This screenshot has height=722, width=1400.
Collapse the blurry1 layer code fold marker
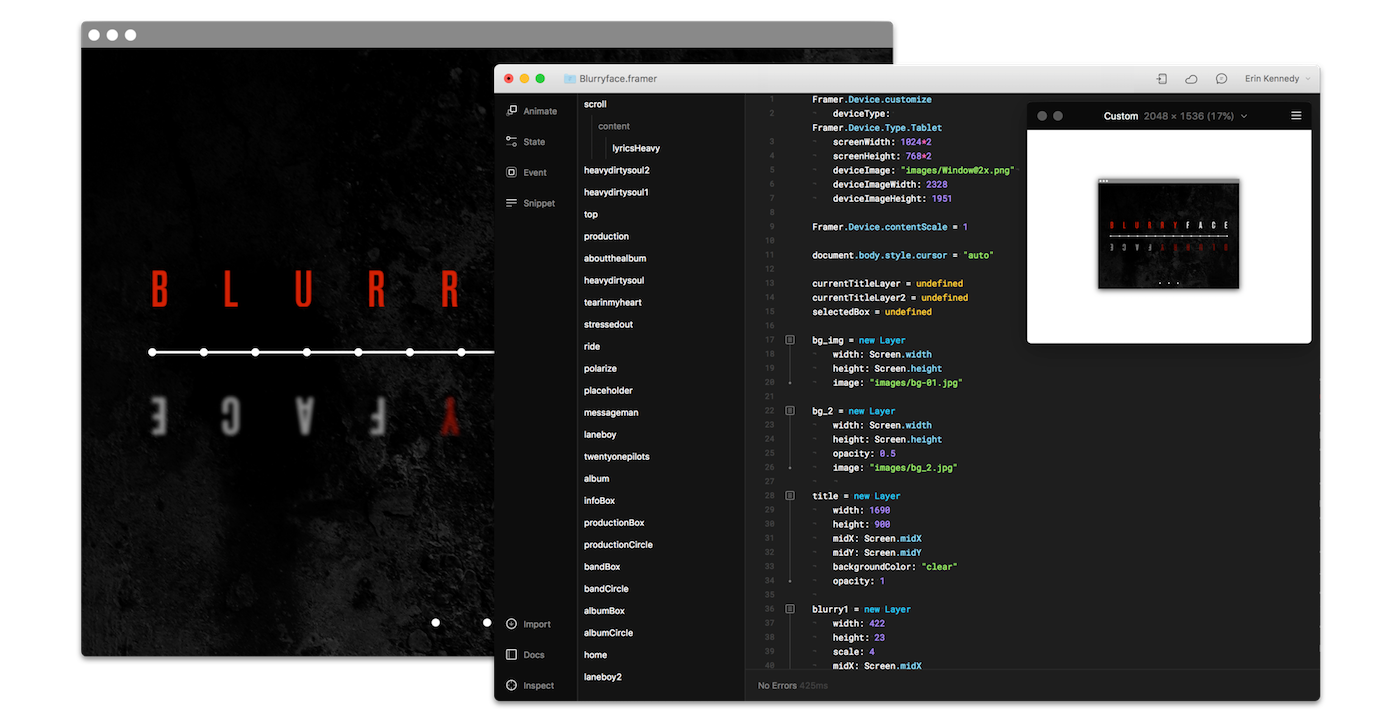coord(790,609)
